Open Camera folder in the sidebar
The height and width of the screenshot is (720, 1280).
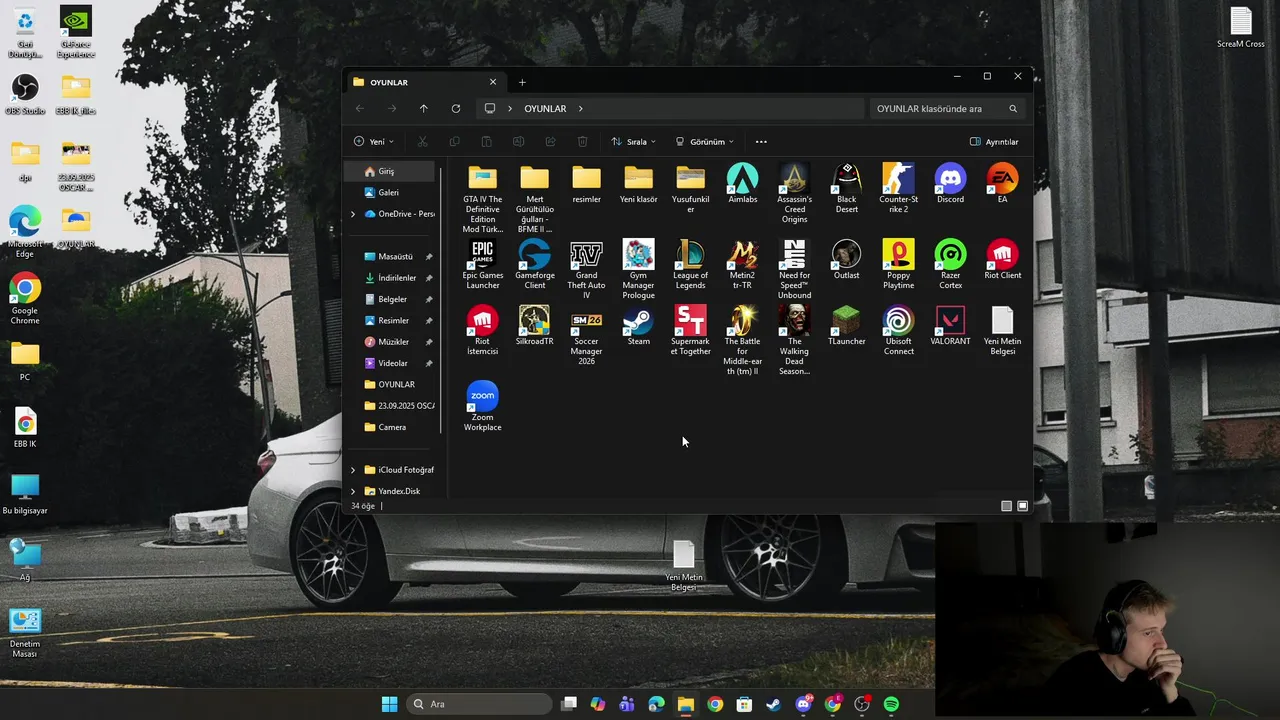click(390, 427)
